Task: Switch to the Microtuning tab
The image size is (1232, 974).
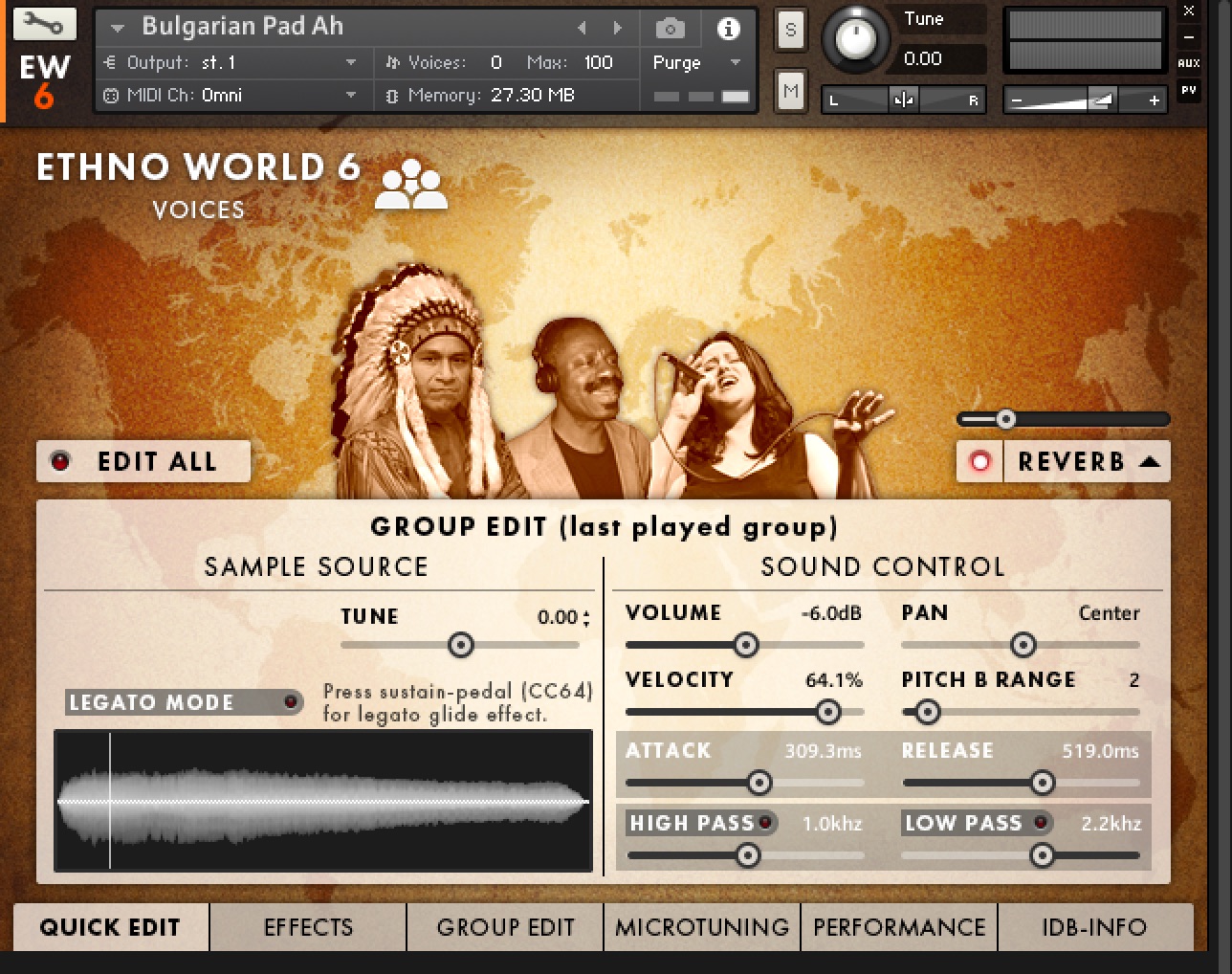Action: [x=702, y=927]
